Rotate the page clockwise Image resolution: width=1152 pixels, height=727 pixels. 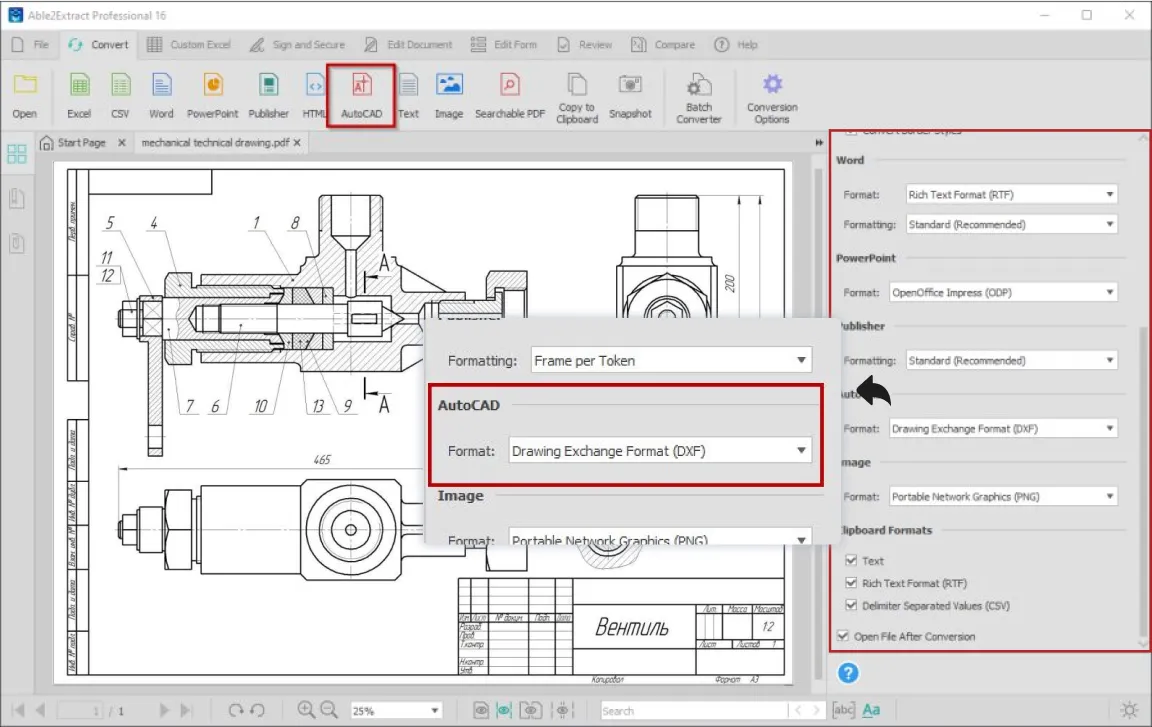[235, 710]
